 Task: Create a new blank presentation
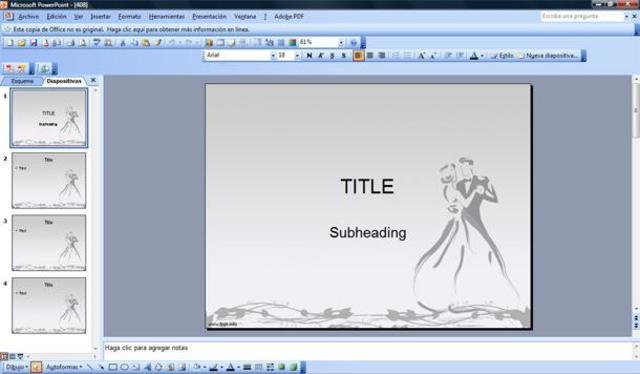click(x=10, y=42)
